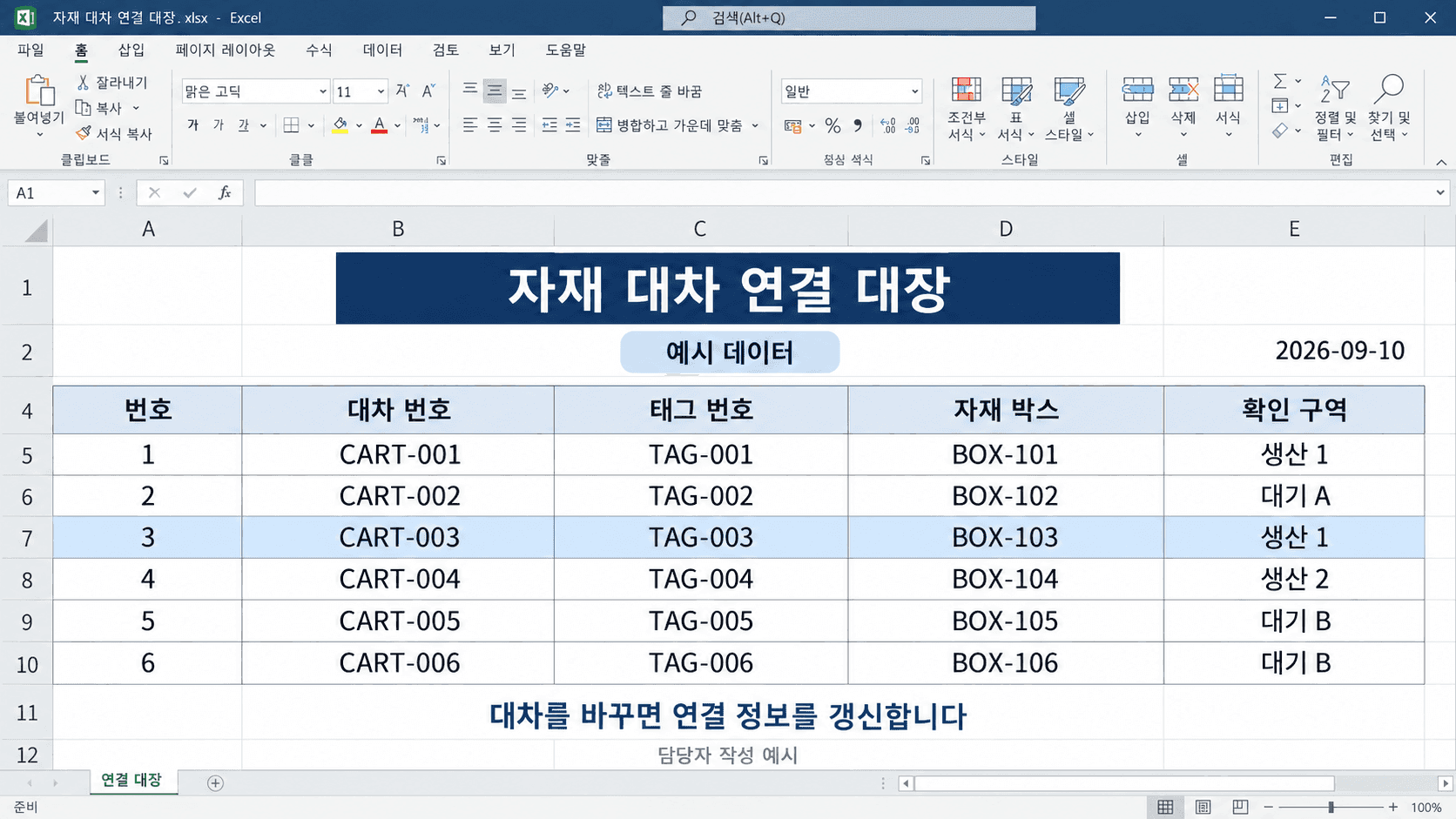Switch to the 삽입 (Insert) tab
Screen dimensions: 1456x819
[131, 50]
